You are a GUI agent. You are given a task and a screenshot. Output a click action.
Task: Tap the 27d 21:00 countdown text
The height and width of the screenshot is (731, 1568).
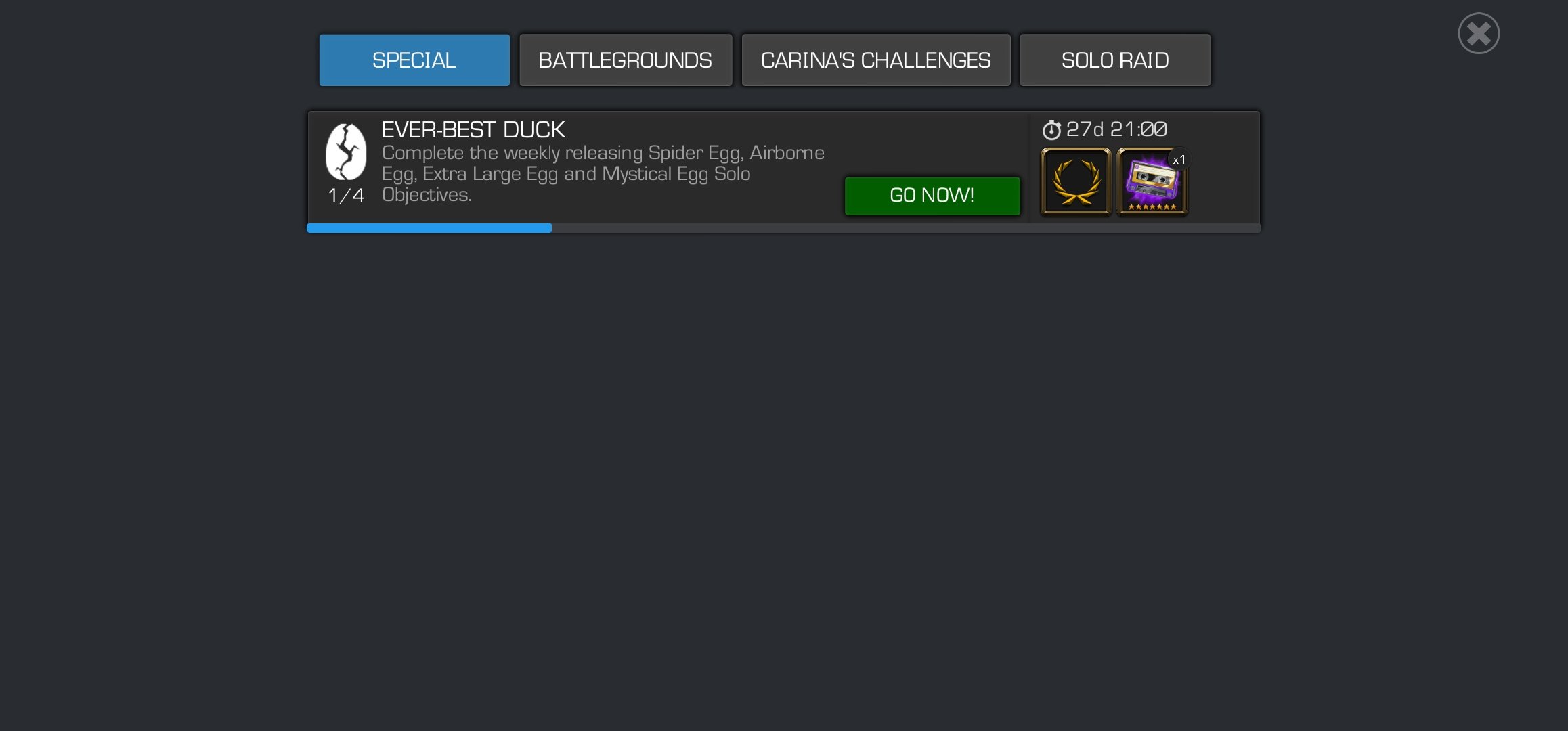tap(1116, 129)
